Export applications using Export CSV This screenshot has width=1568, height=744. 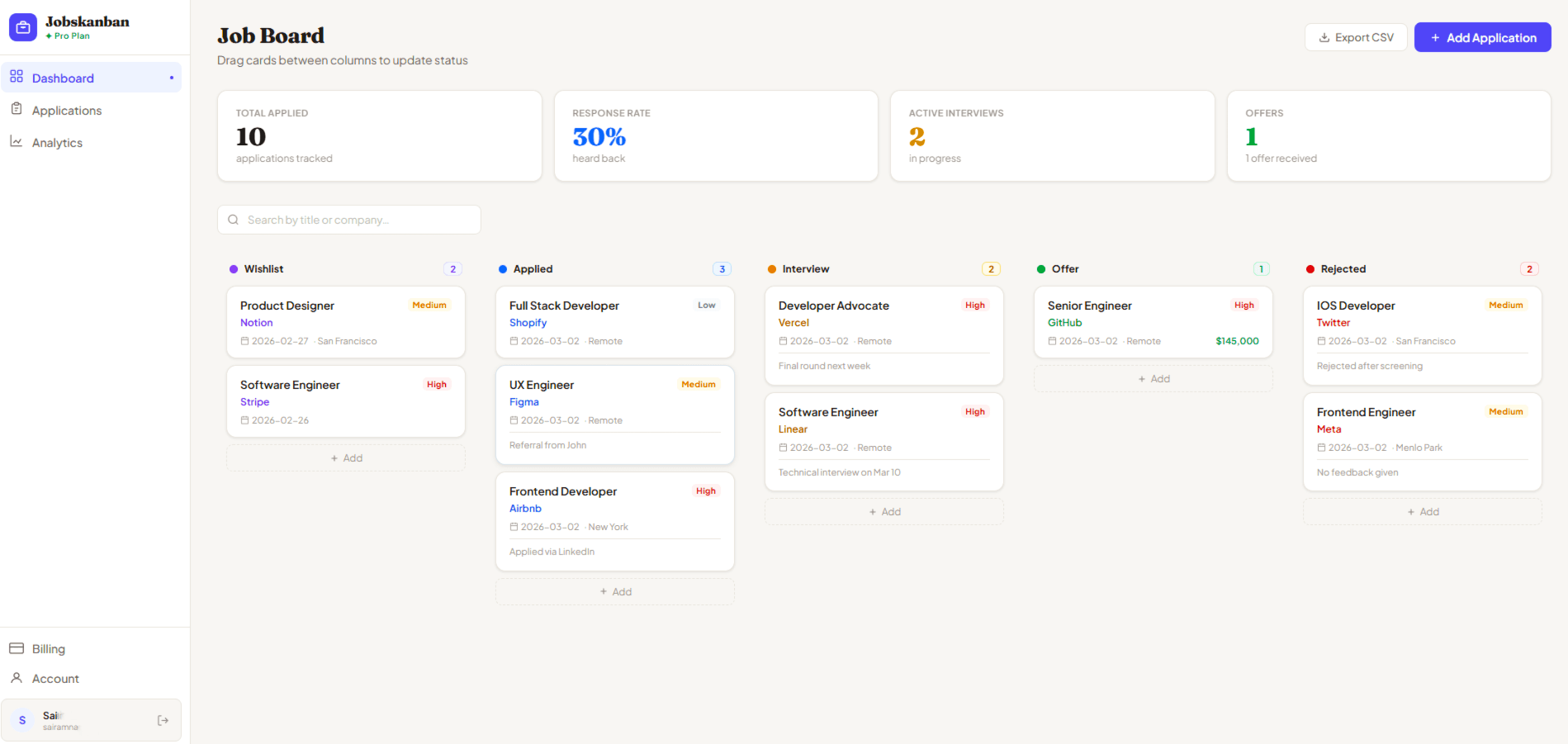click(1356, 37)
